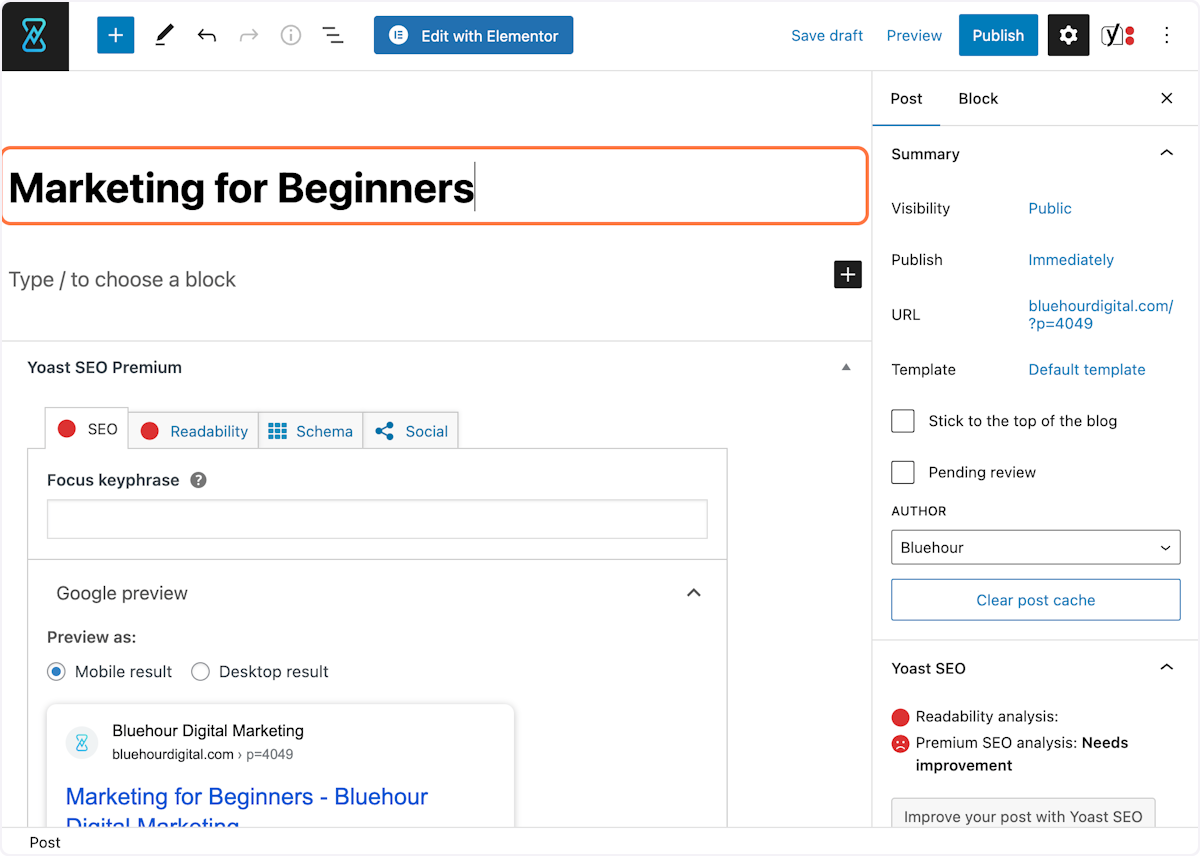Image resolution: width=1200 pixels, height=856 pixels.
Task: Click Default template link
Action: [1086, 369]
